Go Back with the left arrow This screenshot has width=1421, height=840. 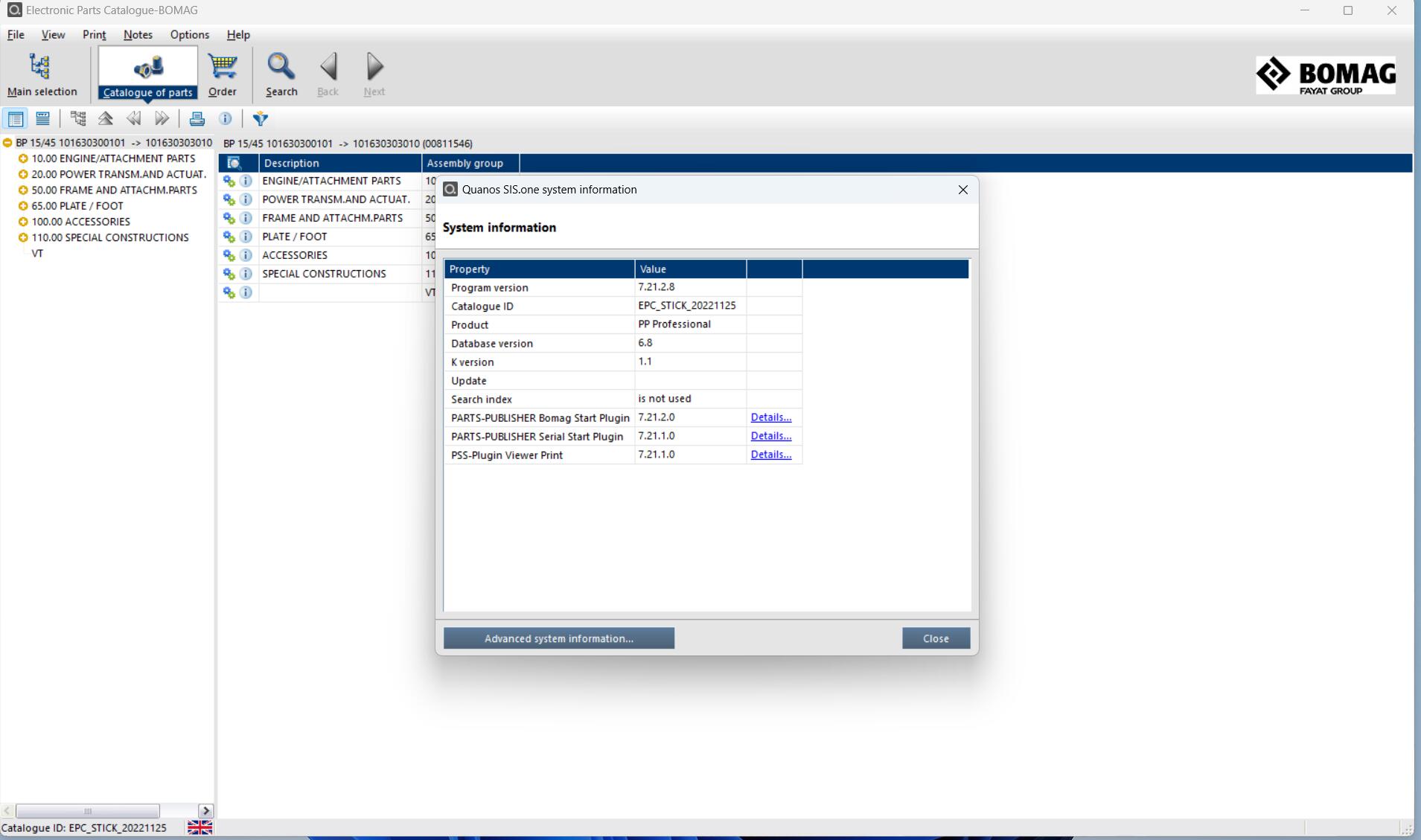(328, 74)
